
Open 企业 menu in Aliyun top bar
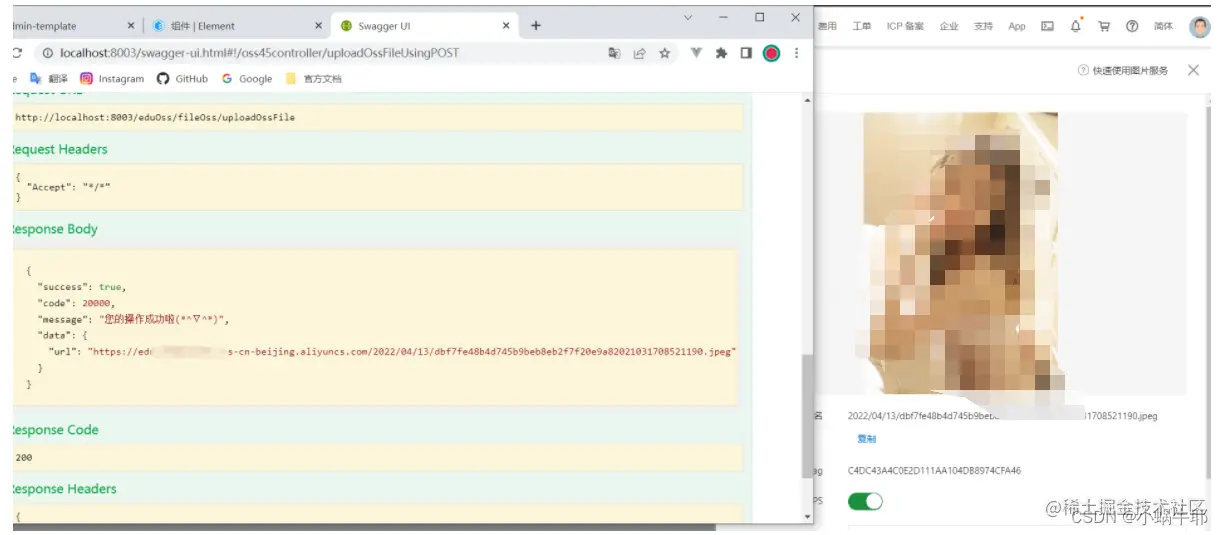tap(949, 26)
